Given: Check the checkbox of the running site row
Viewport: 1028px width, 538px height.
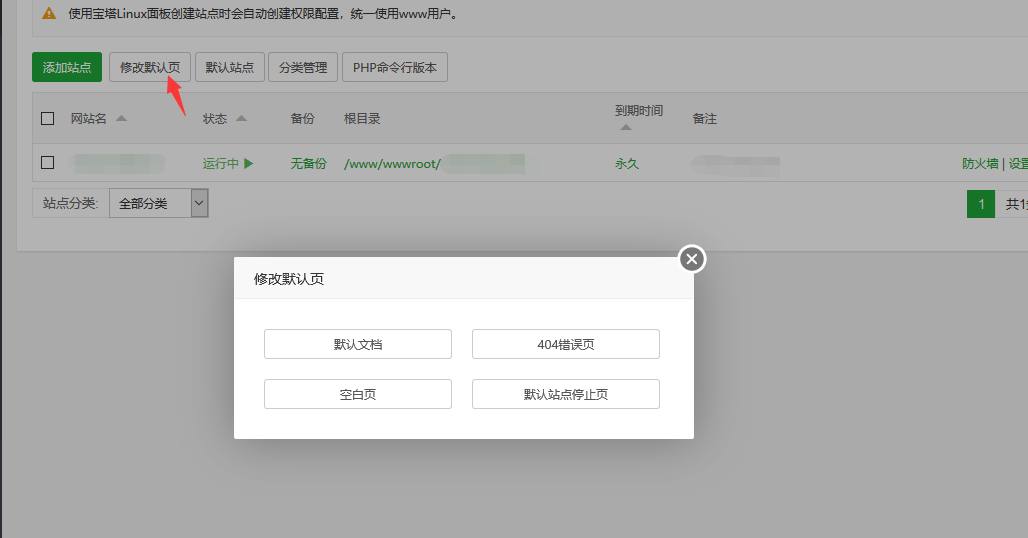Looking at the screenshot, I should (x=47, y=163).
